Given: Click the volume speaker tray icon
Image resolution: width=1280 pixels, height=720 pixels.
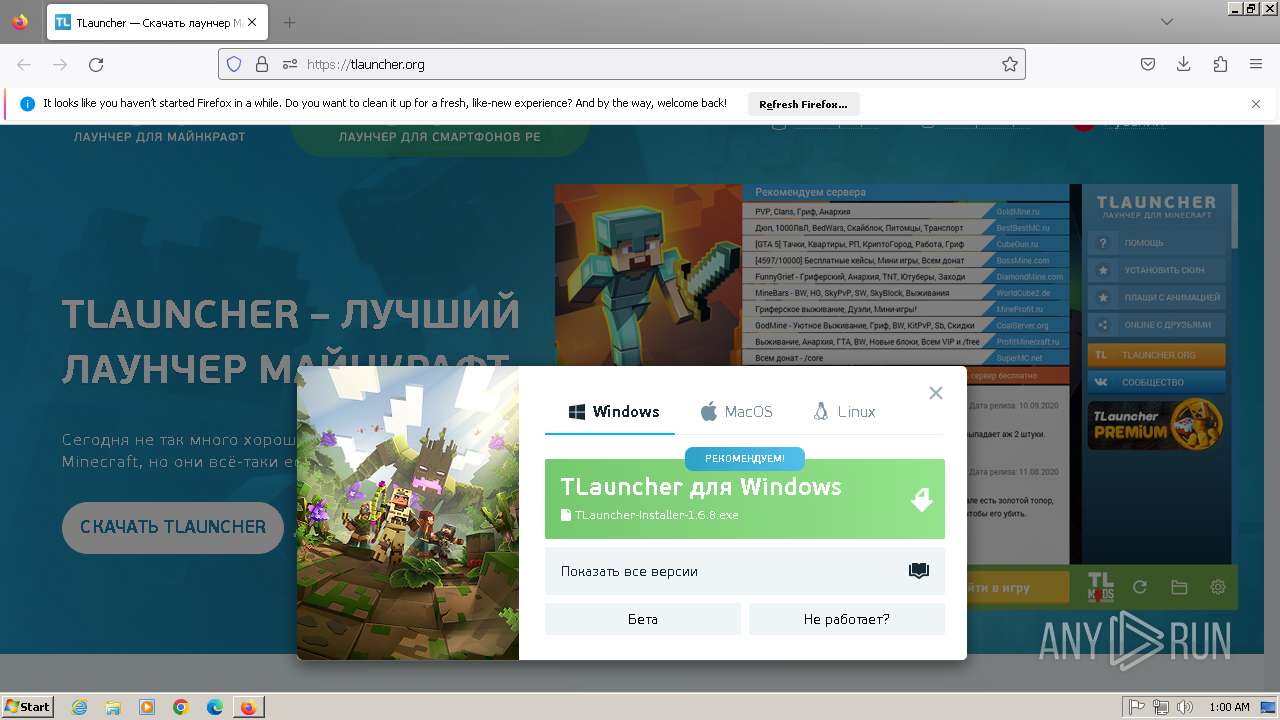Looking at the screenshot, I should click(x=1185, y=707).
